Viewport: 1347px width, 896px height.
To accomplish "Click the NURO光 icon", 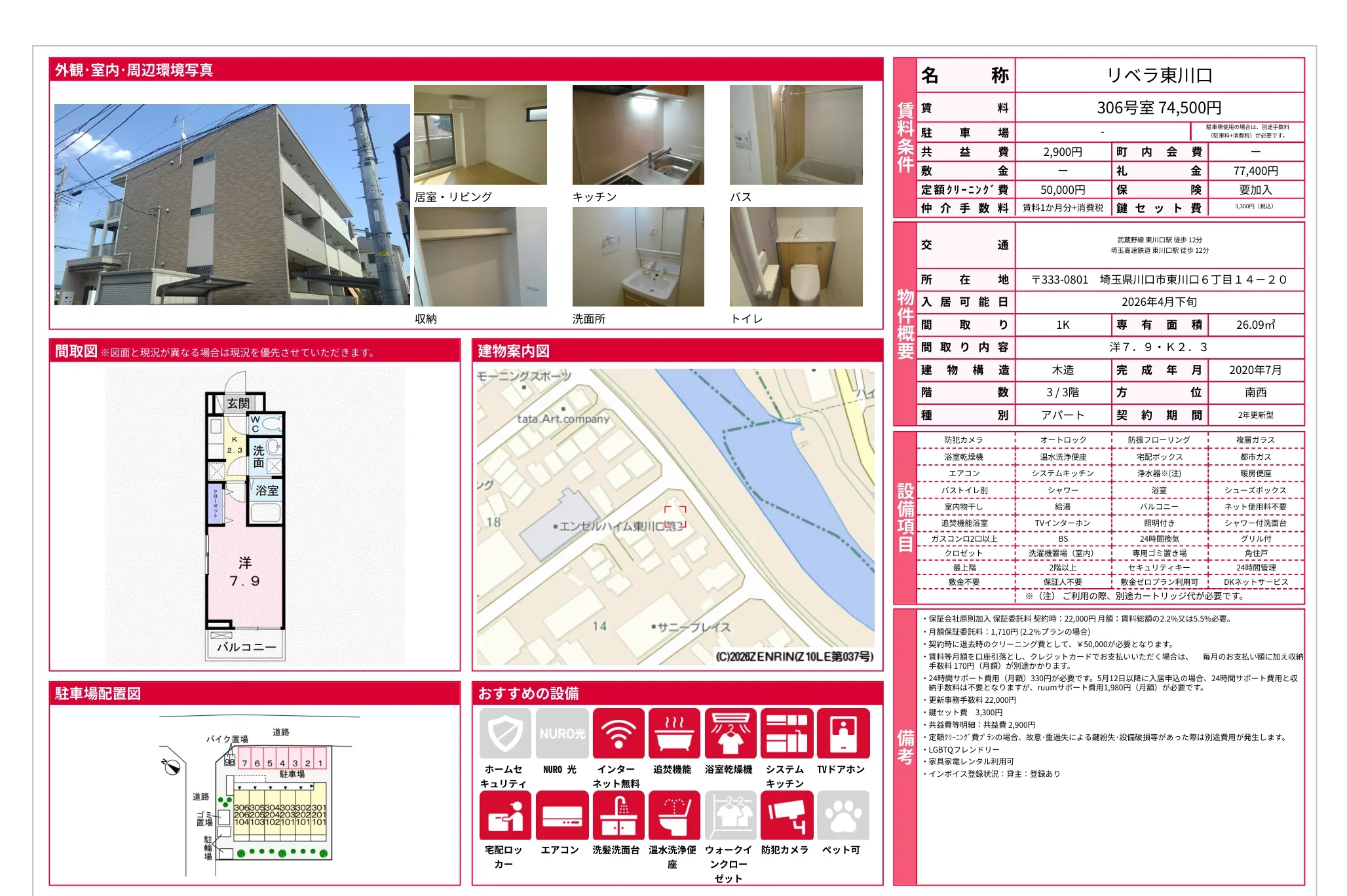I will tap(561, 733).
